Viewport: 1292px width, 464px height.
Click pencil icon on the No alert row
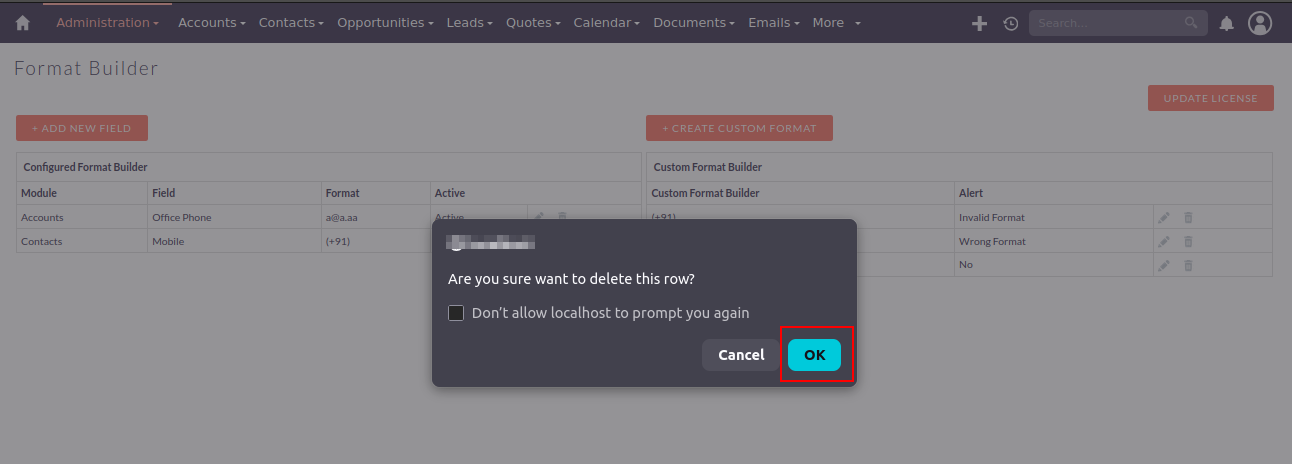click(x=1163, y=265)
